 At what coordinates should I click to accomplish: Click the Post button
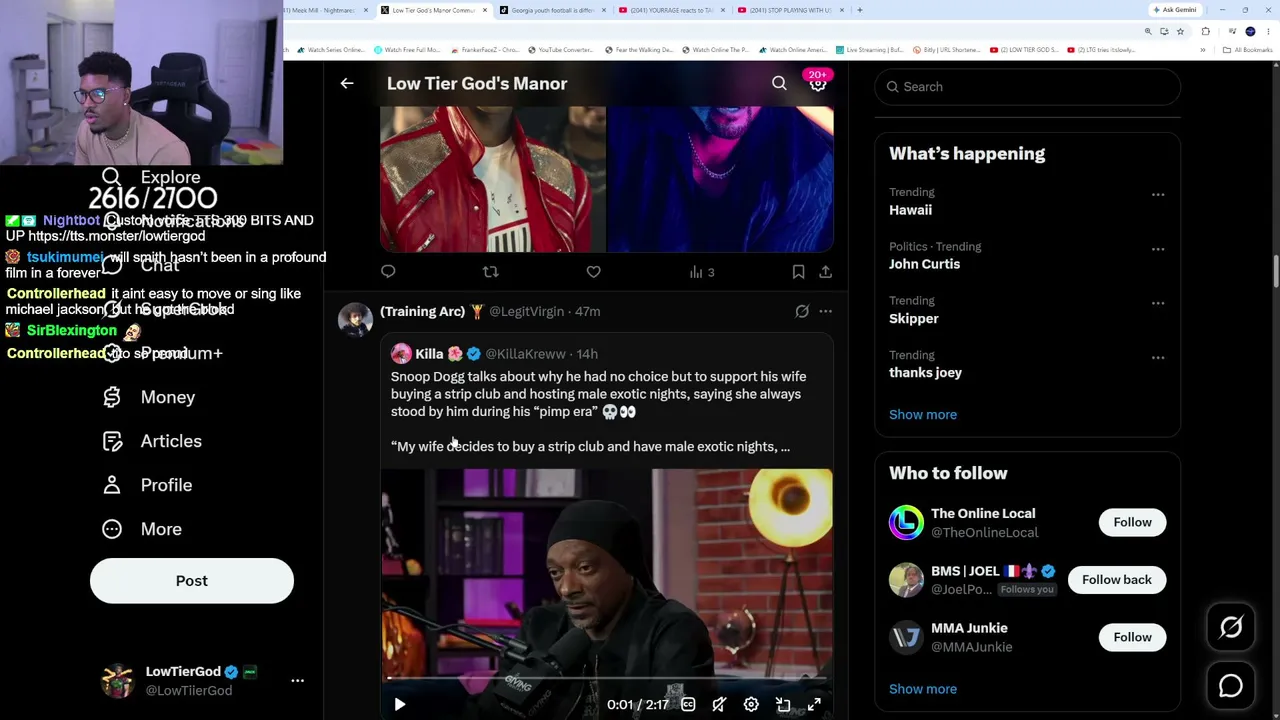point(192,581)
